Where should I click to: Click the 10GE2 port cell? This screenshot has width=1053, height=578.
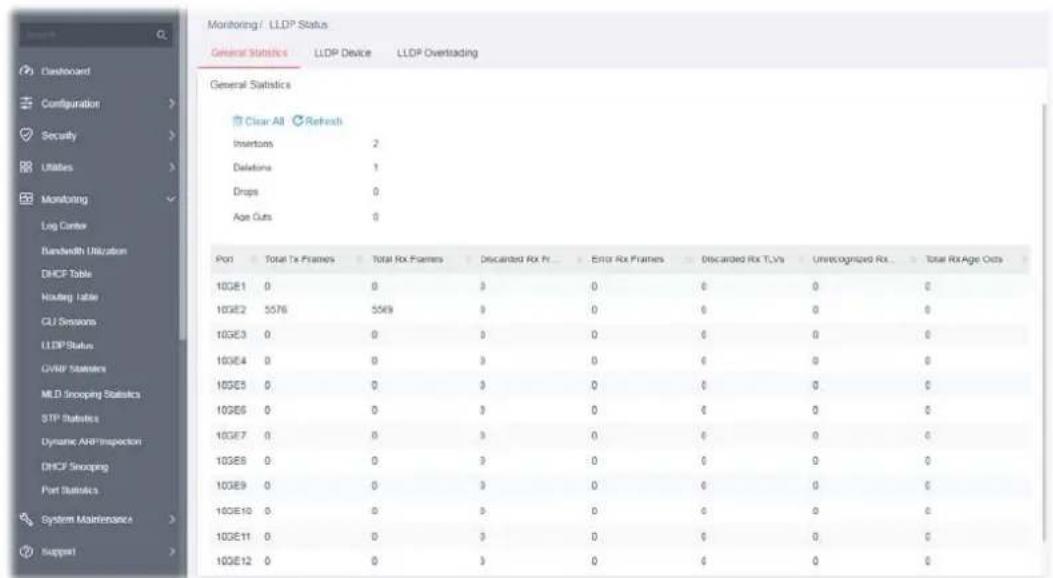(x=231, y=310)
